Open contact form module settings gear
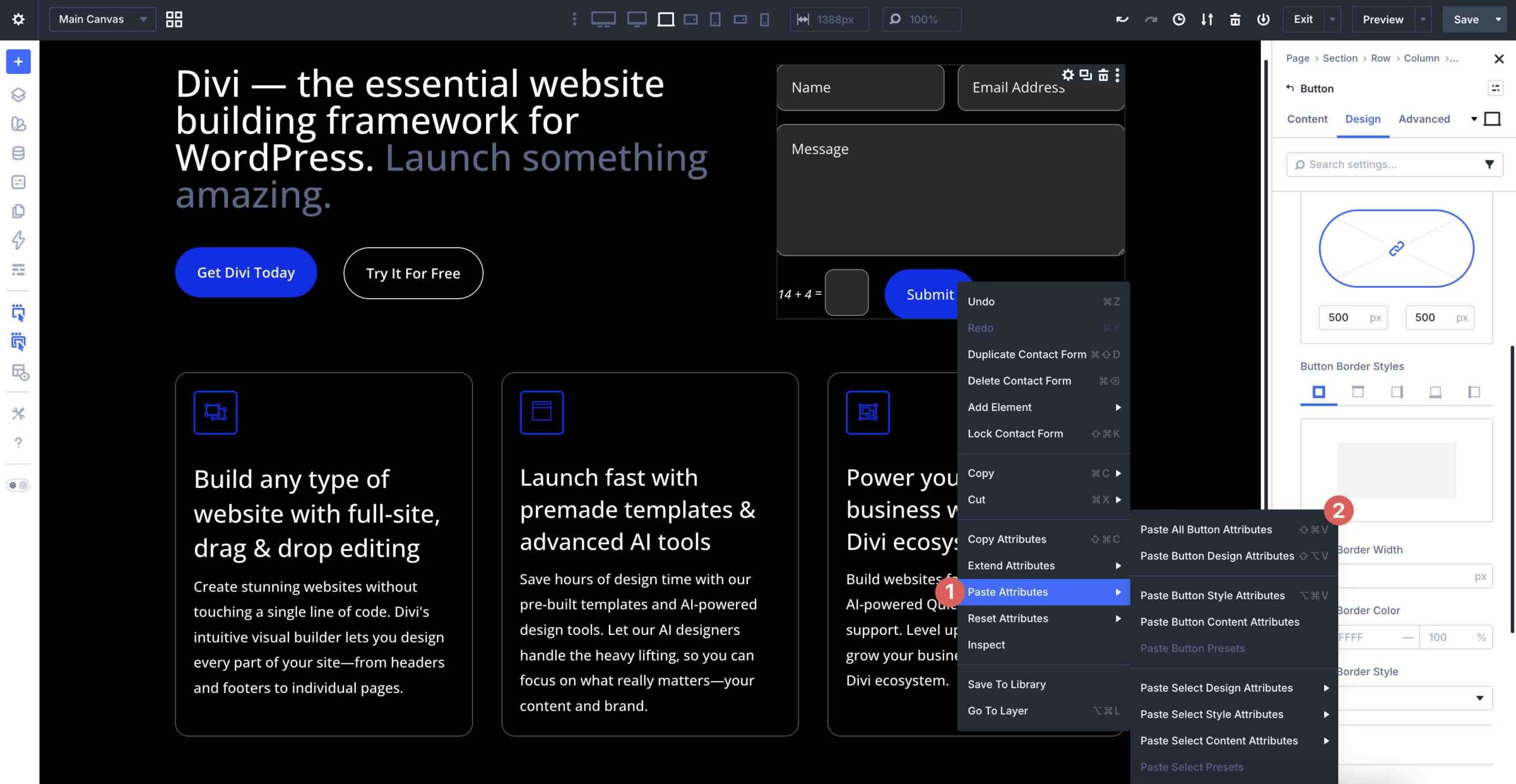This screenshot has height=784, width=1516. click(1068, 75)
